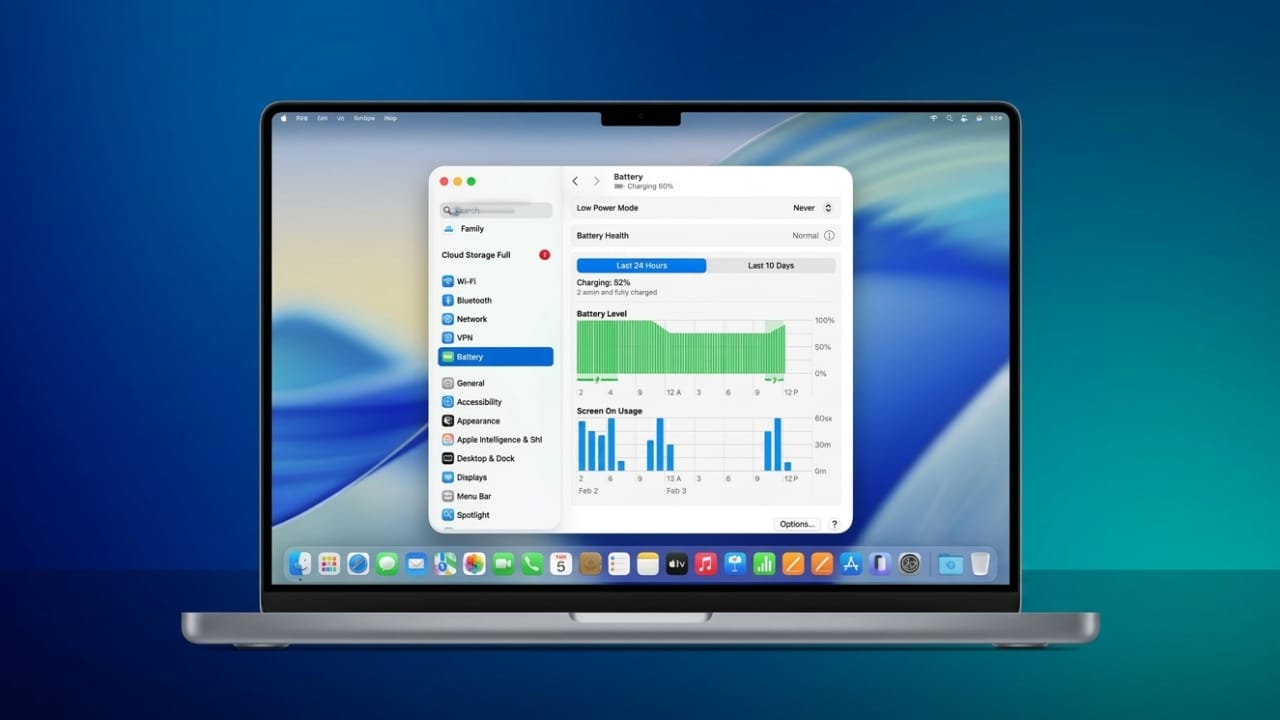Select the Last 24 Hours tab

click(x=640, y=265)
